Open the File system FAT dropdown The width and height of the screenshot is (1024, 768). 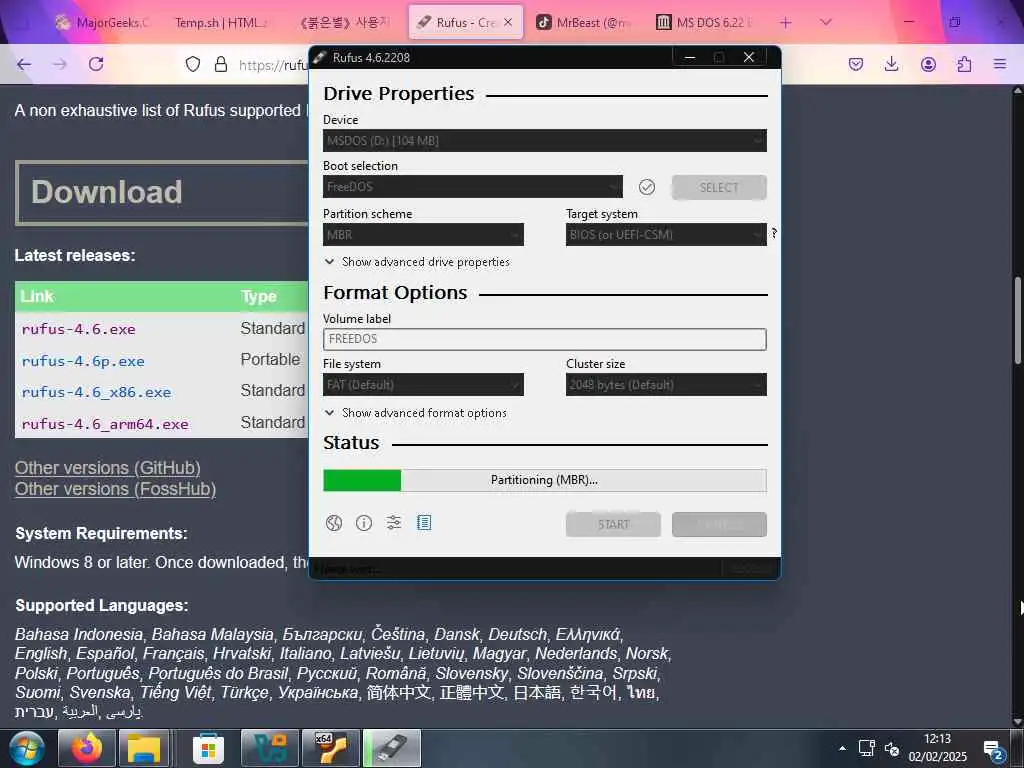pyautogui.click(x=423, y=385)
